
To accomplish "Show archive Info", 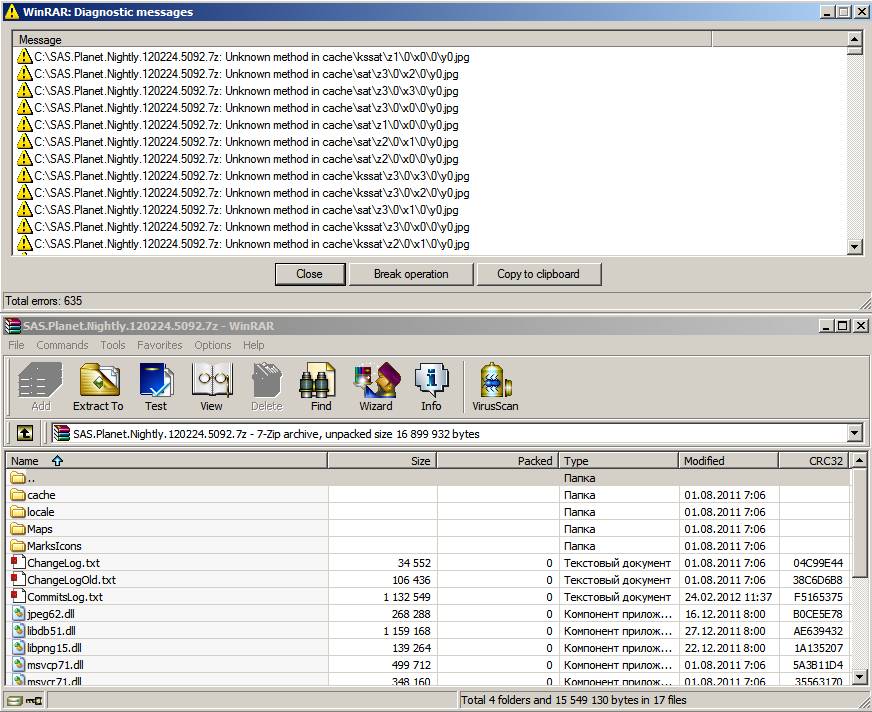I will [431, 386].
